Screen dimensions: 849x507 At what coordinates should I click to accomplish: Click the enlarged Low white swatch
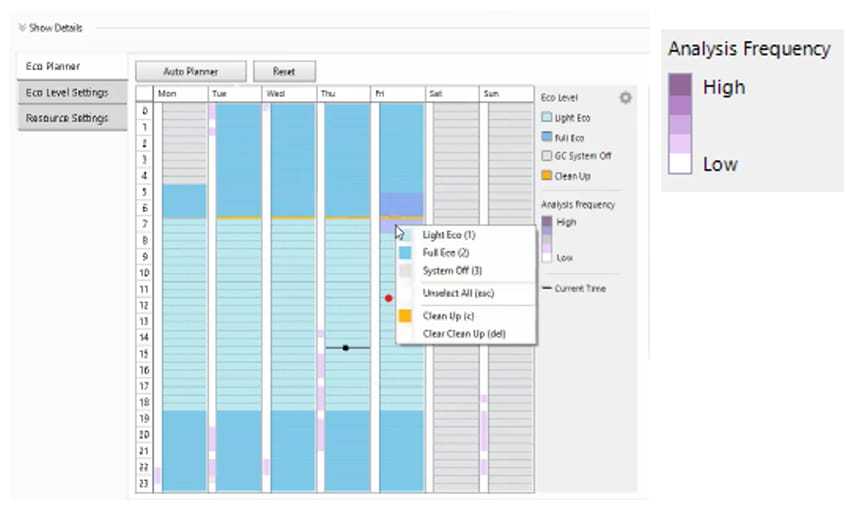pos(680,163)
